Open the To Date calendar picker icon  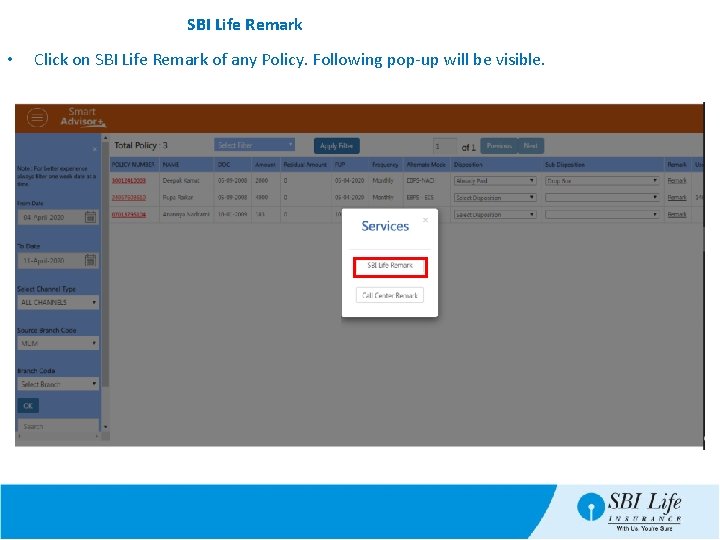90,260
